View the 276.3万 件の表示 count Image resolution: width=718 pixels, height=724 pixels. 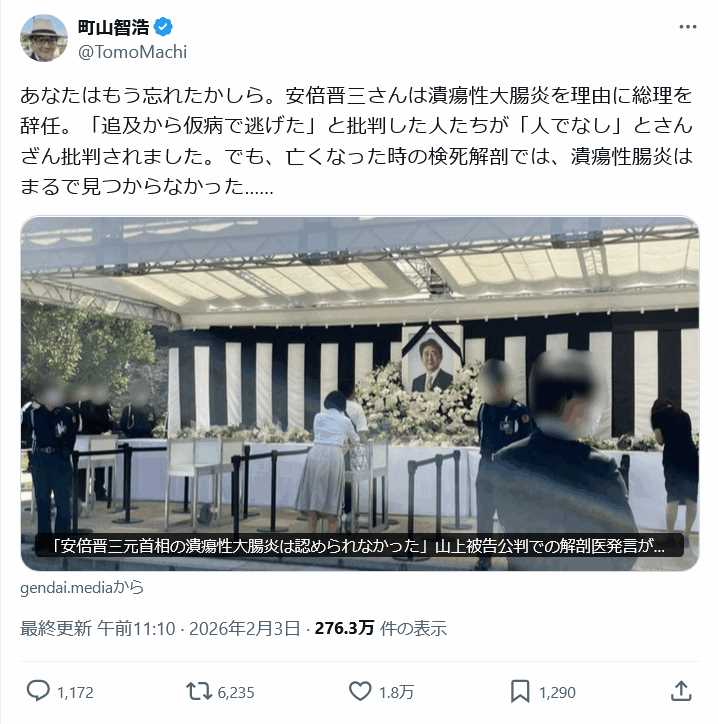coord(381,628)
